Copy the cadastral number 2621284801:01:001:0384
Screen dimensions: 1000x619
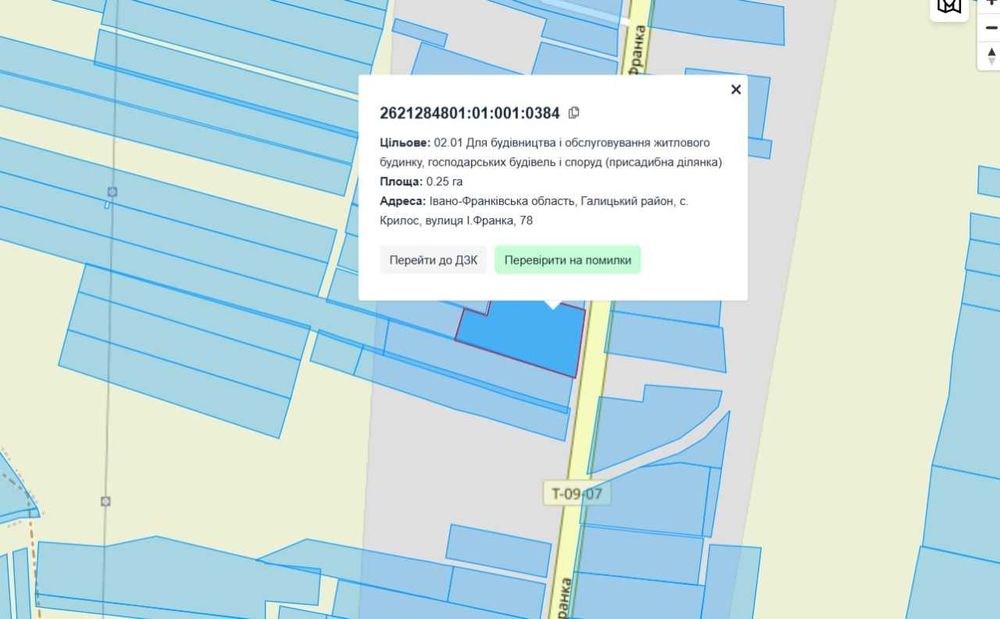[x=573, y=113]
